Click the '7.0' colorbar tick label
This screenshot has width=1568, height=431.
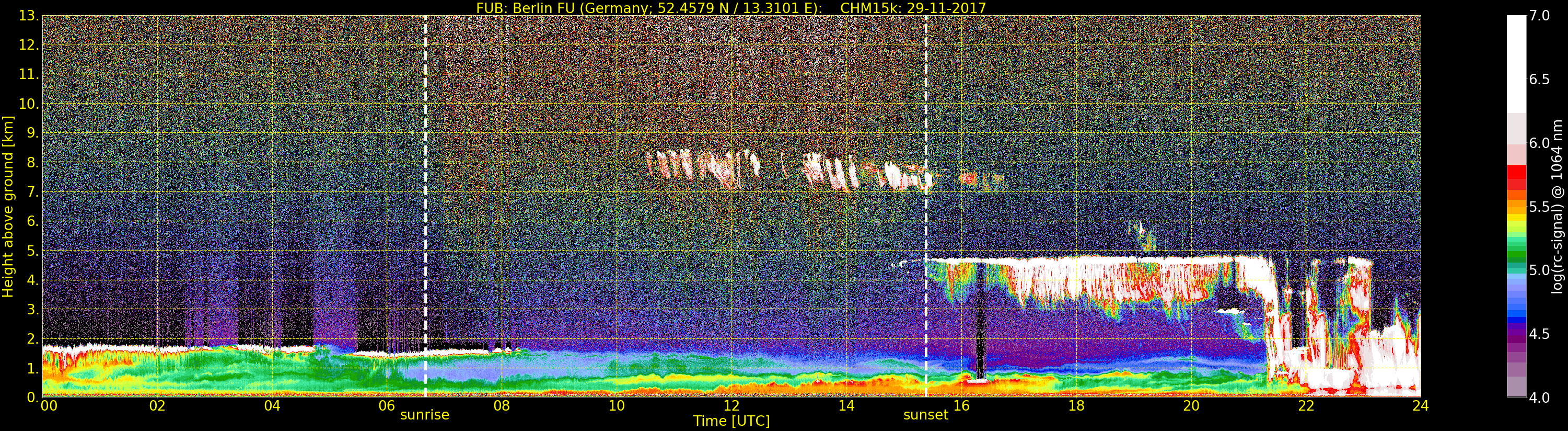point(1539,16)
